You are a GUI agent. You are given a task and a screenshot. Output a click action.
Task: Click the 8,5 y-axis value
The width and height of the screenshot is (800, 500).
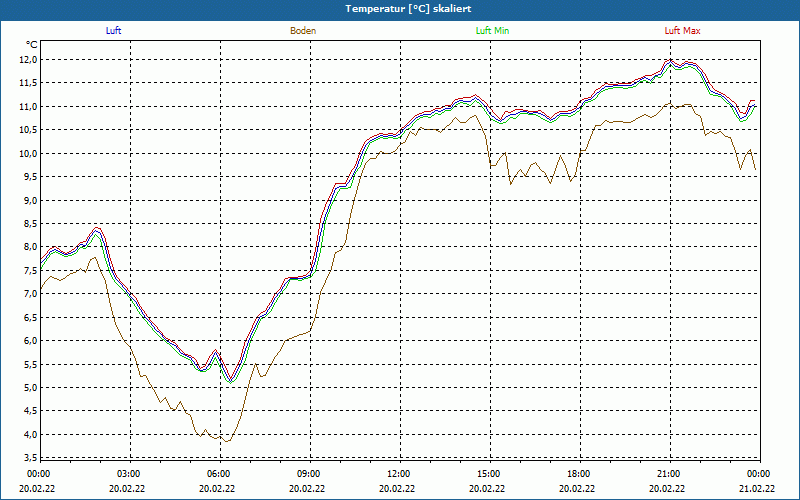[x=31, y=223]
